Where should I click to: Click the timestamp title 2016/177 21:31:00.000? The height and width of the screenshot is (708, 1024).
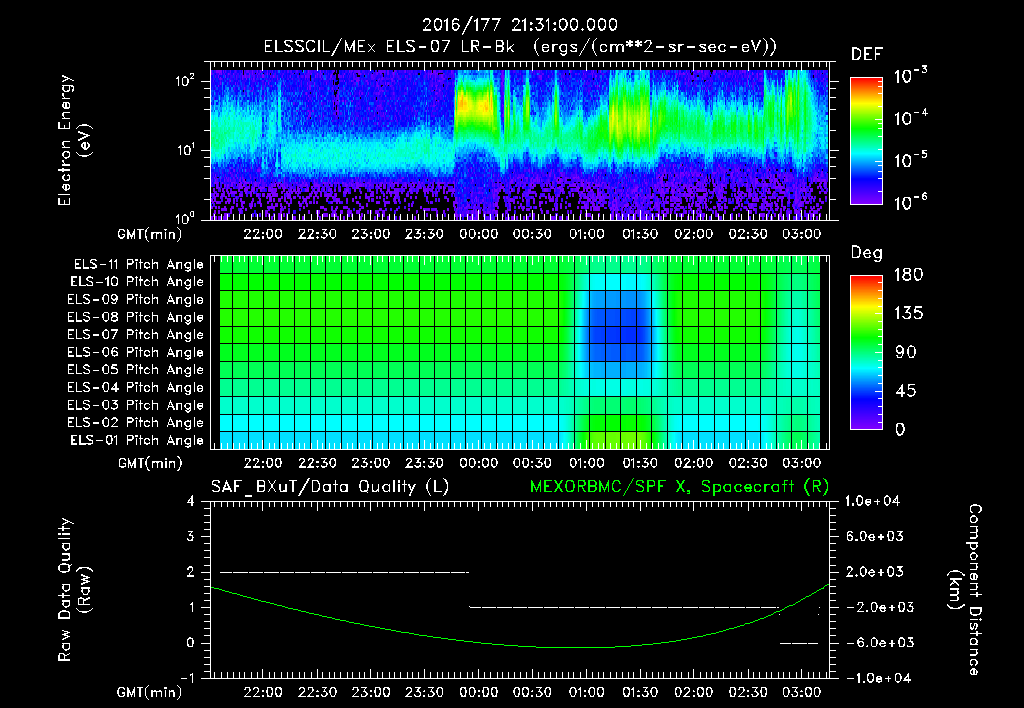pyautogui.click(x=519, y=25)
